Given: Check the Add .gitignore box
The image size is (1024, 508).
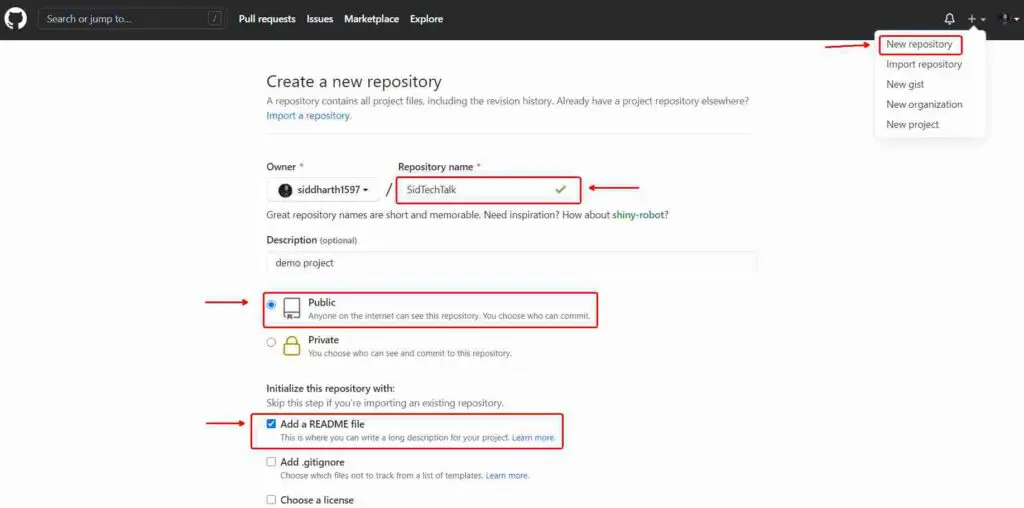Looking at the screenshot, I should point(271,462).
